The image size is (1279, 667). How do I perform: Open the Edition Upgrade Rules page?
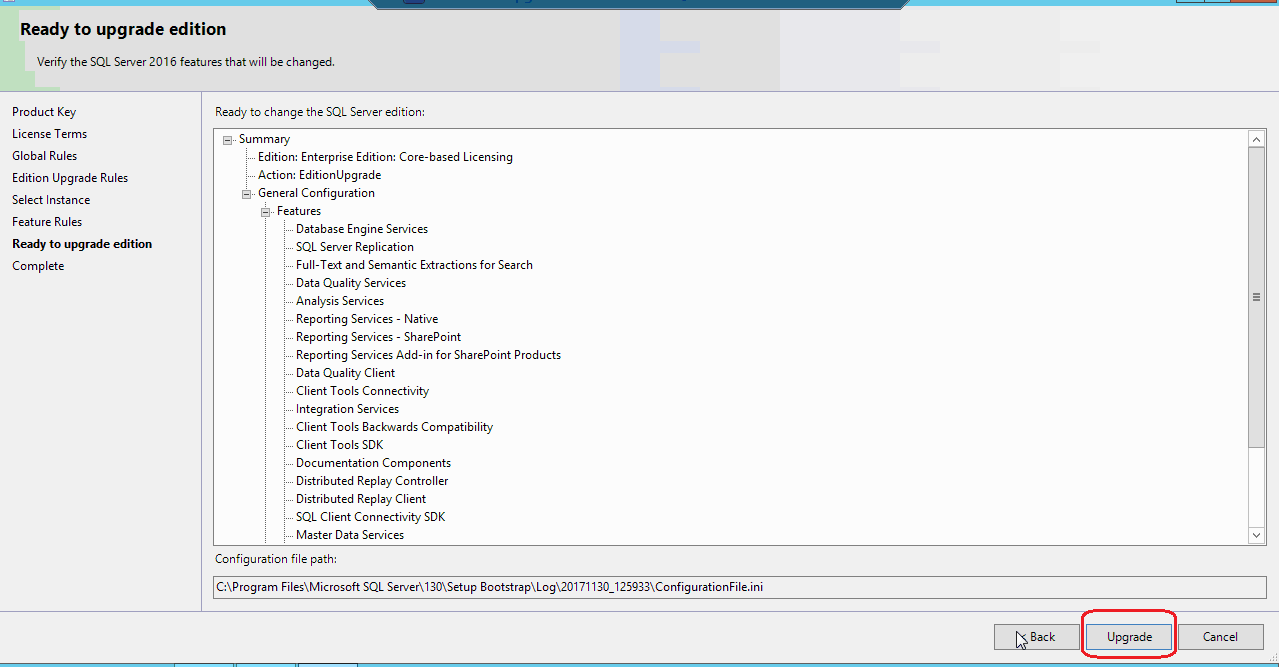click(69, 177)
